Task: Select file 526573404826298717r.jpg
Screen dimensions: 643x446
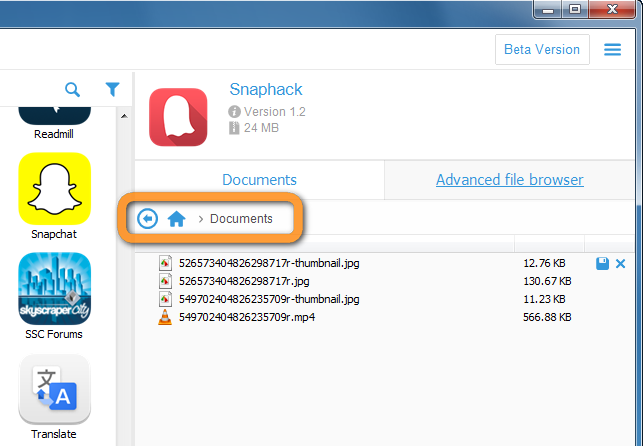Action: (x=244, y=281)
